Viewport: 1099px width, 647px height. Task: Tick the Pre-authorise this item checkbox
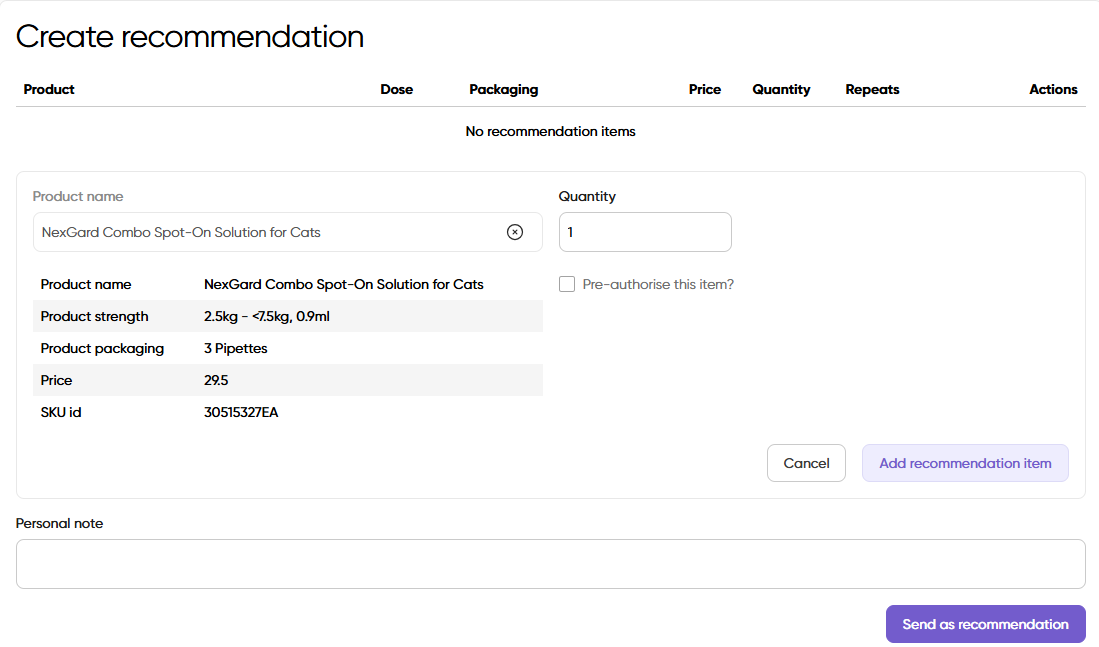point(567,284)
